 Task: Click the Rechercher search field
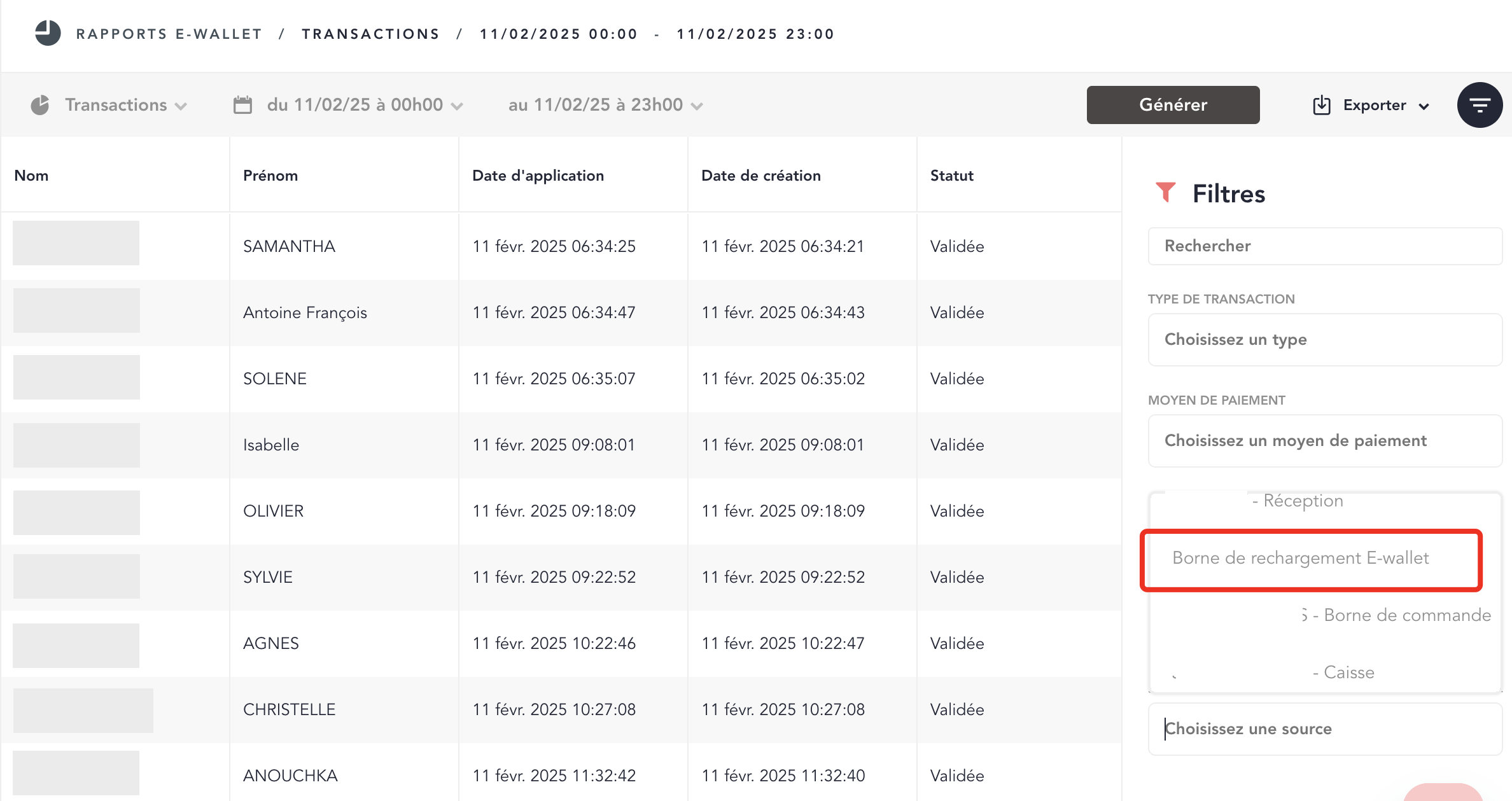point(1325,246)
